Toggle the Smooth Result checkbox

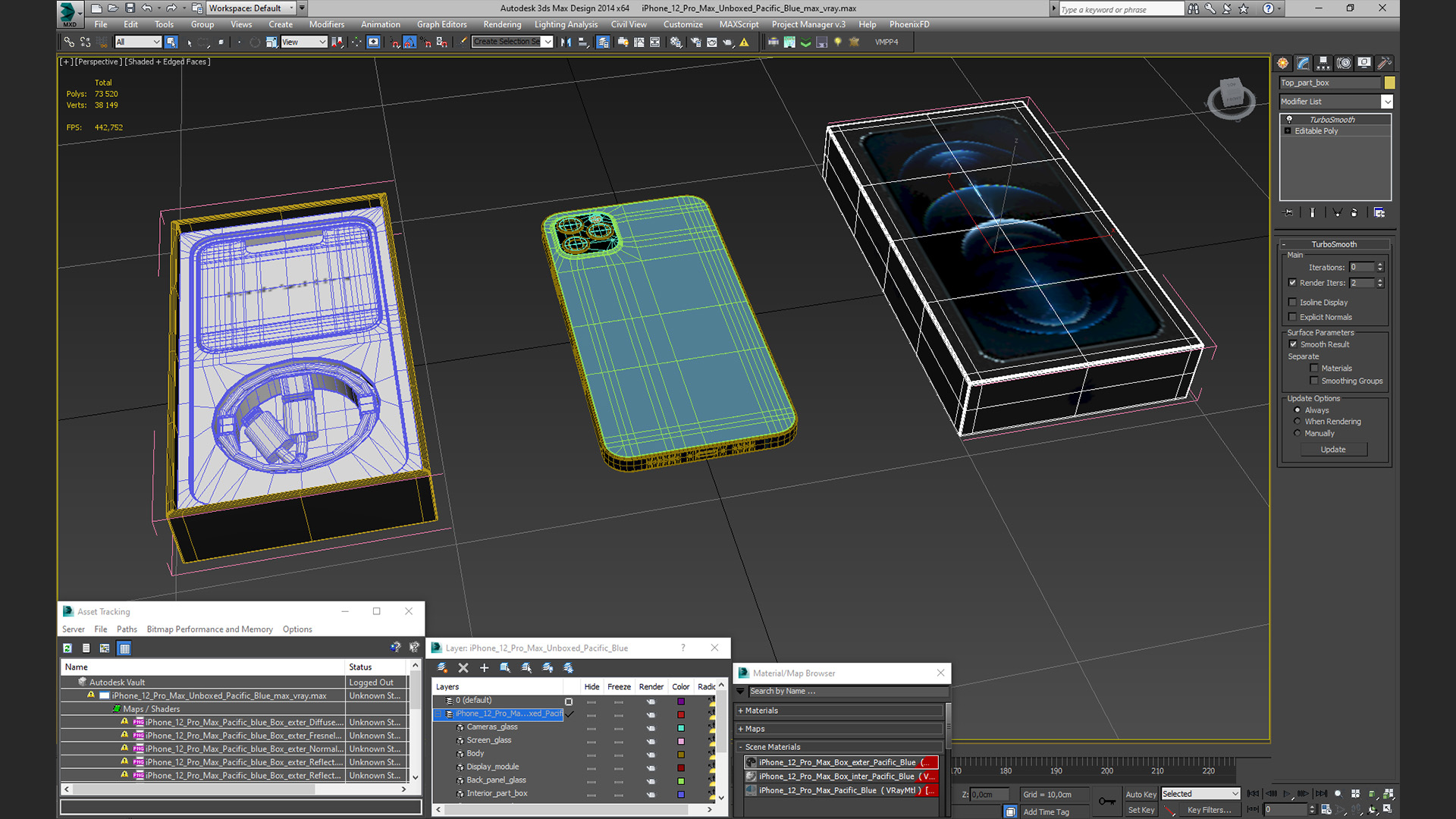(1294, 345)
